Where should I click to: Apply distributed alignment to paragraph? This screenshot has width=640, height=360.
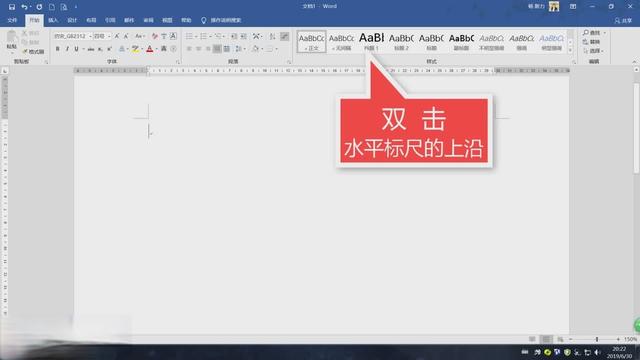pos(227,49)
